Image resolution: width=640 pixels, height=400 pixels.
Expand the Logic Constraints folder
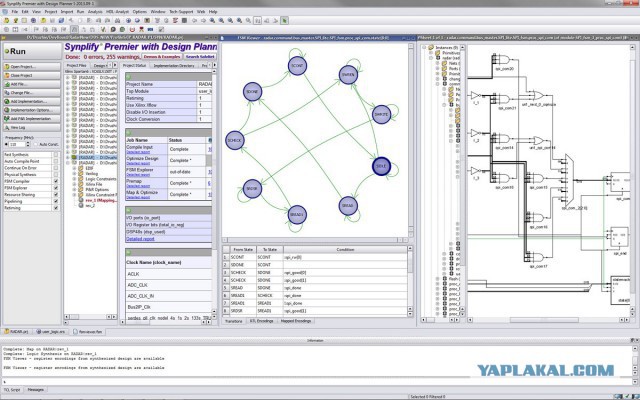click(74, 179)
